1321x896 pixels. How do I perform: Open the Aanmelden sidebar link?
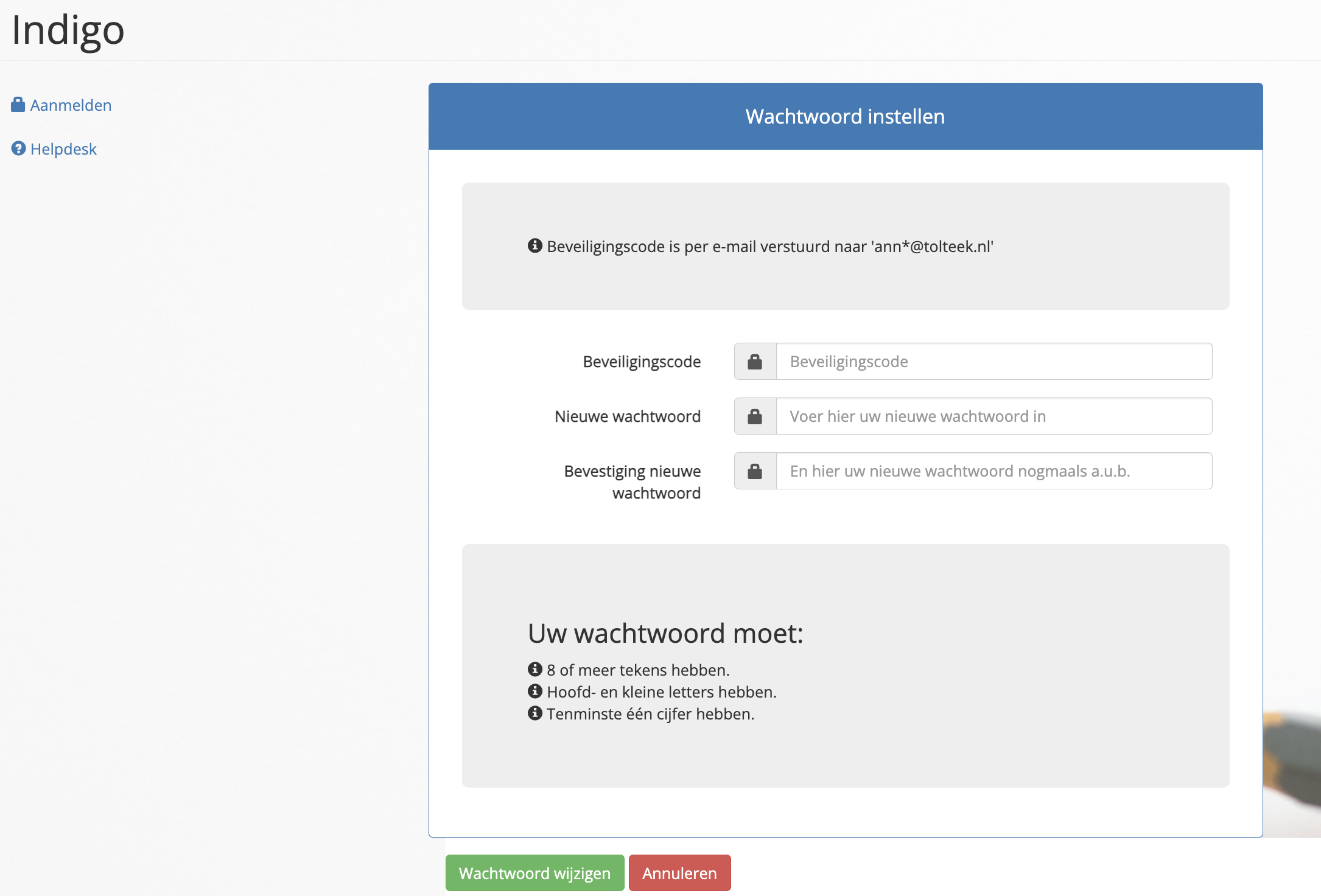[71, 105]
